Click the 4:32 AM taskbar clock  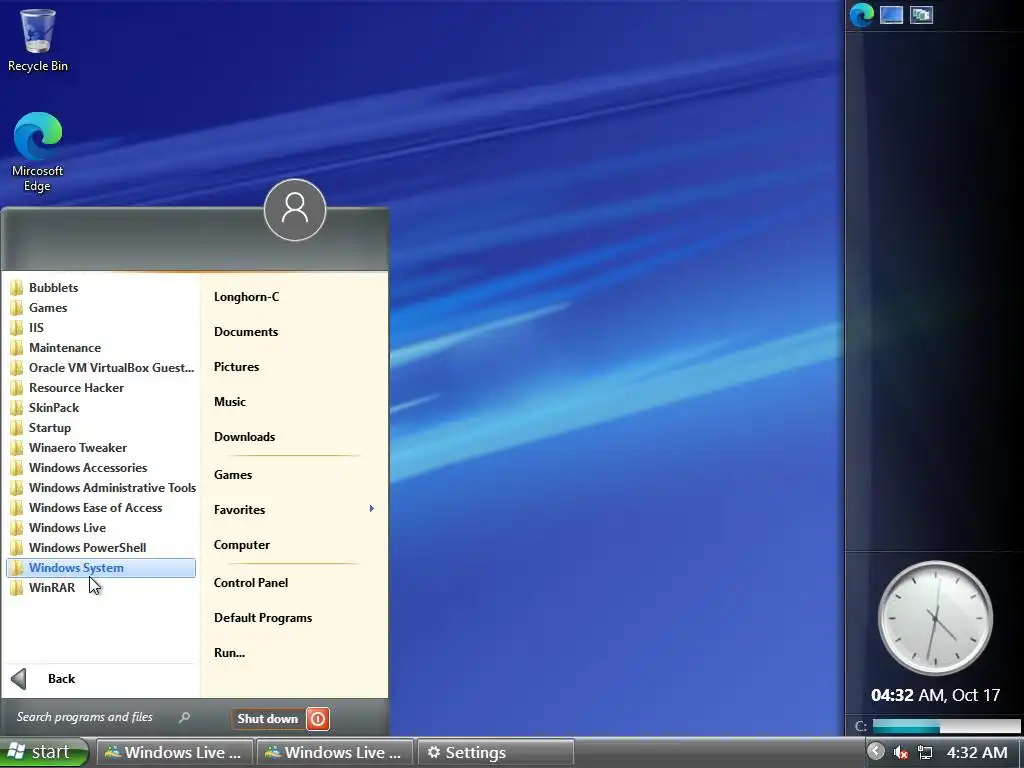click(978, 752)
